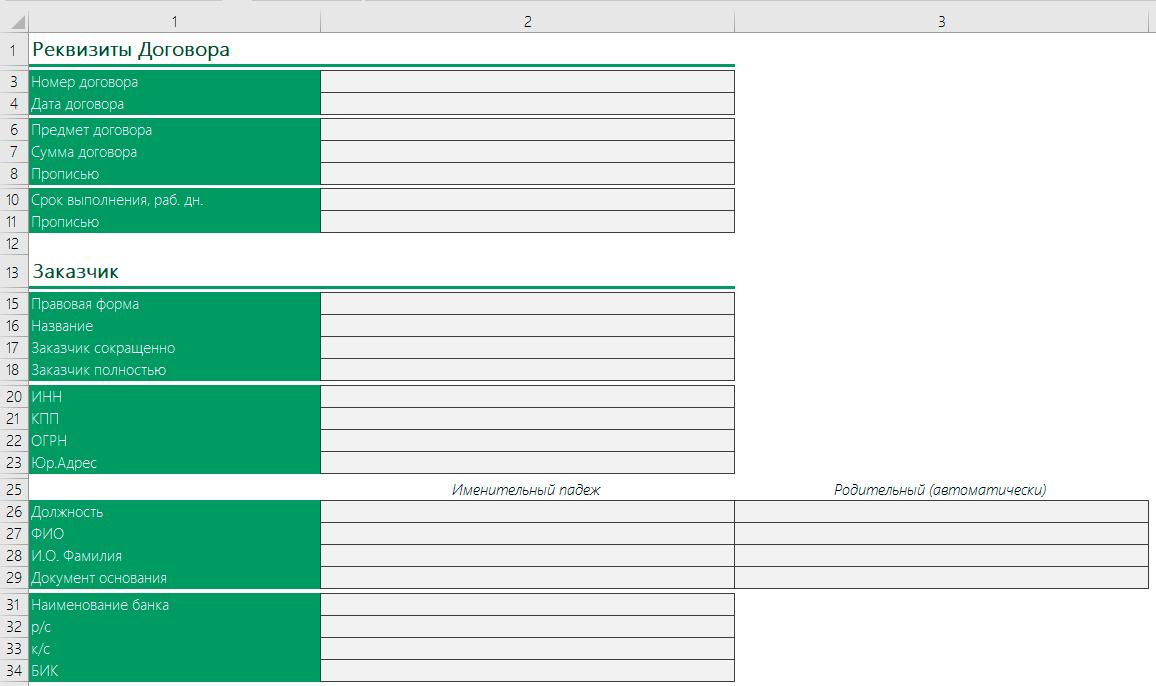Click the 'Прописью' label in row 11
This screenshot has height=686, width=1156.
[x=65, y=222]
